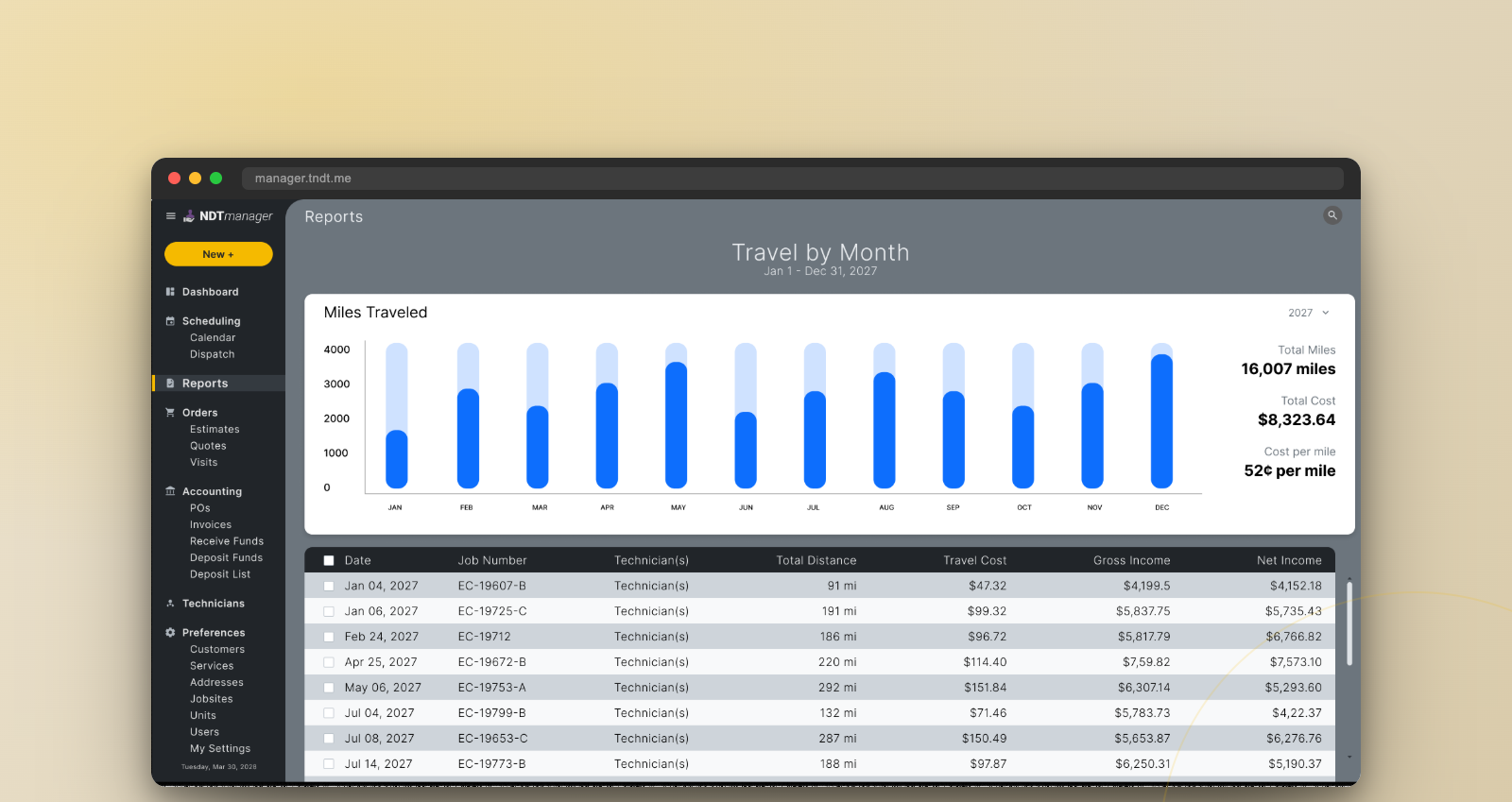The height and width of the screenshot is (802, 1512).
Task: Open the Calendar link
Action: point(213,338)
